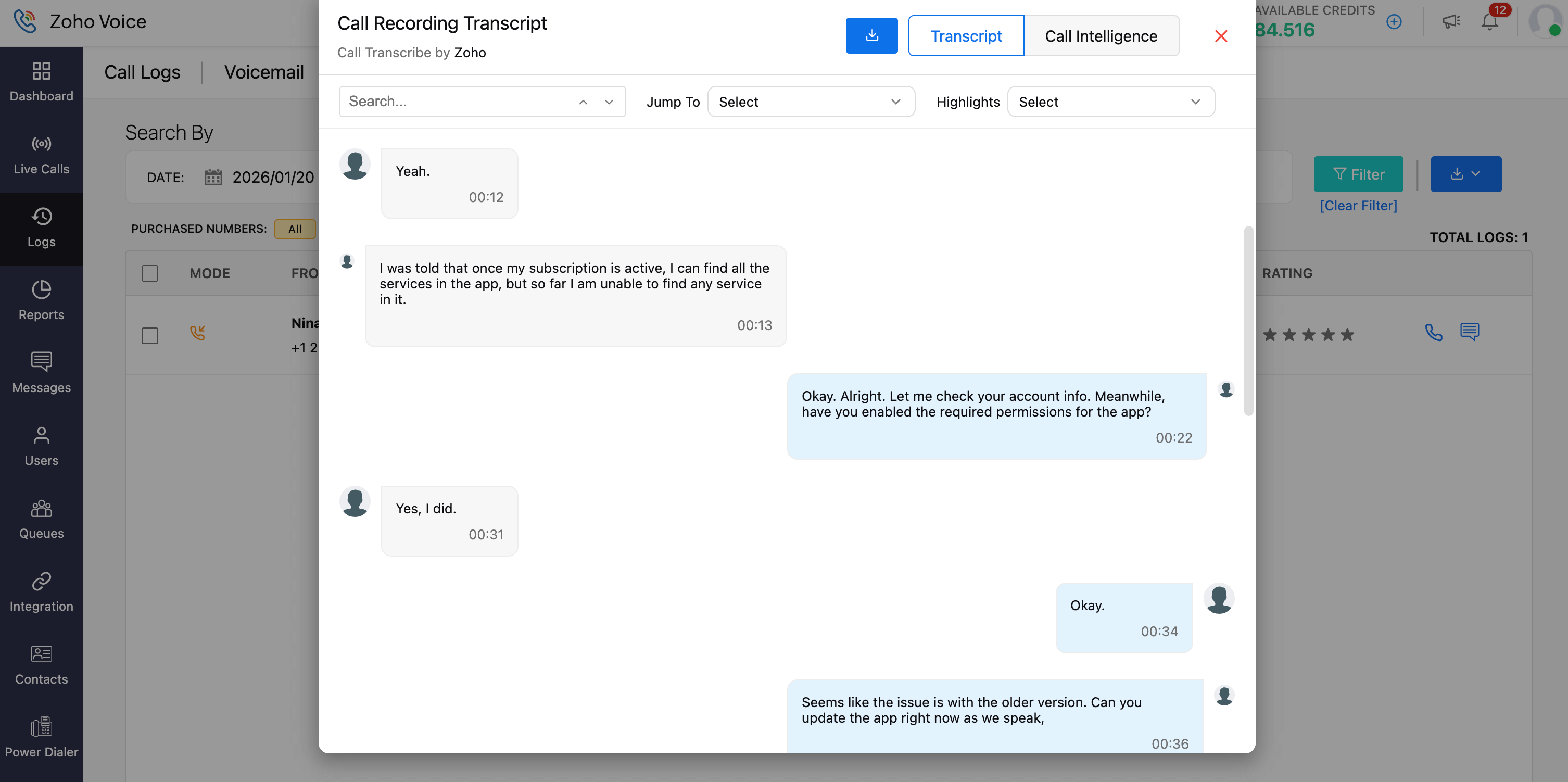Click the Filter button
1568x782 pixels.
point(1358,174)
